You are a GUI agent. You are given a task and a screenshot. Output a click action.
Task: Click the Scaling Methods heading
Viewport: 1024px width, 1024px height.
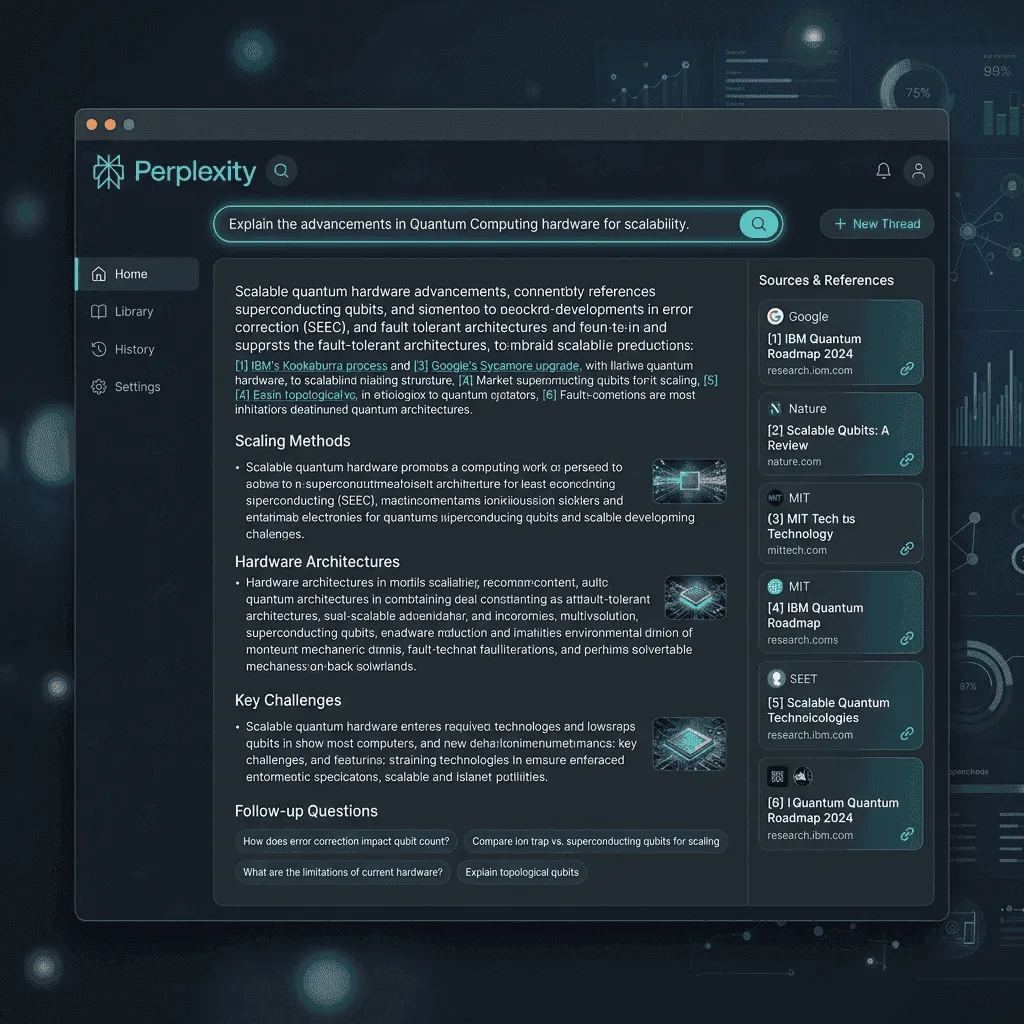293,441
